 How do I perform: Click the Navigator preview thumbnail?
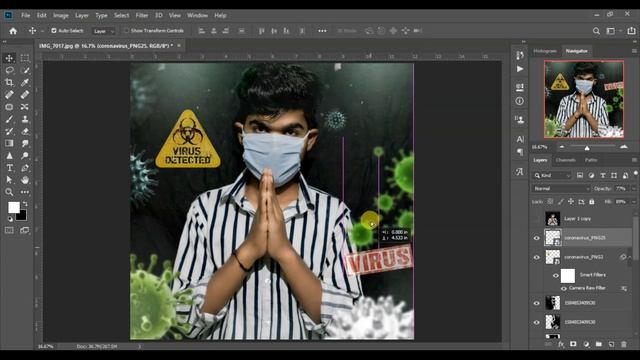point(584,99)
